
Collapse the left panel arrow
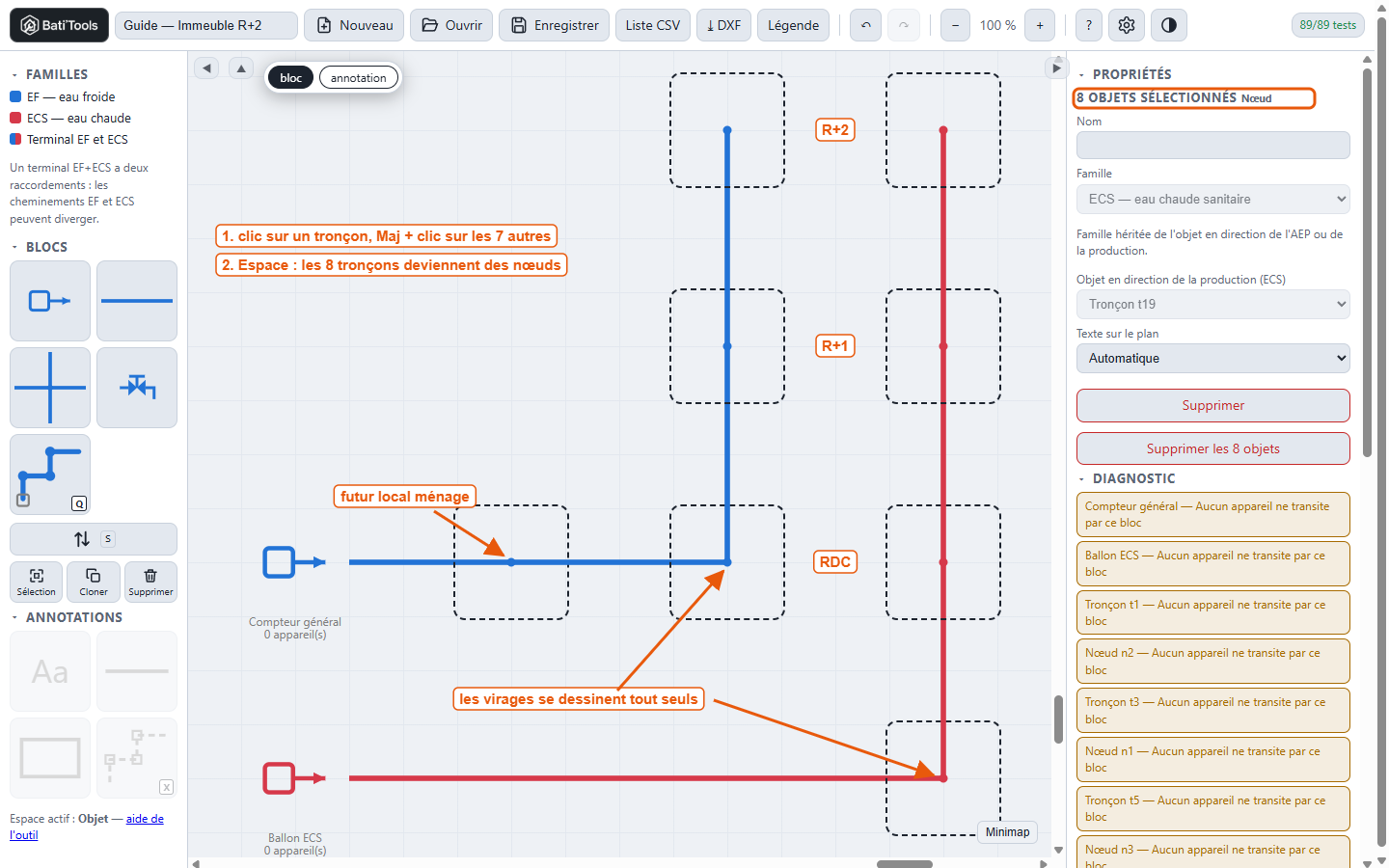[206, 68]
